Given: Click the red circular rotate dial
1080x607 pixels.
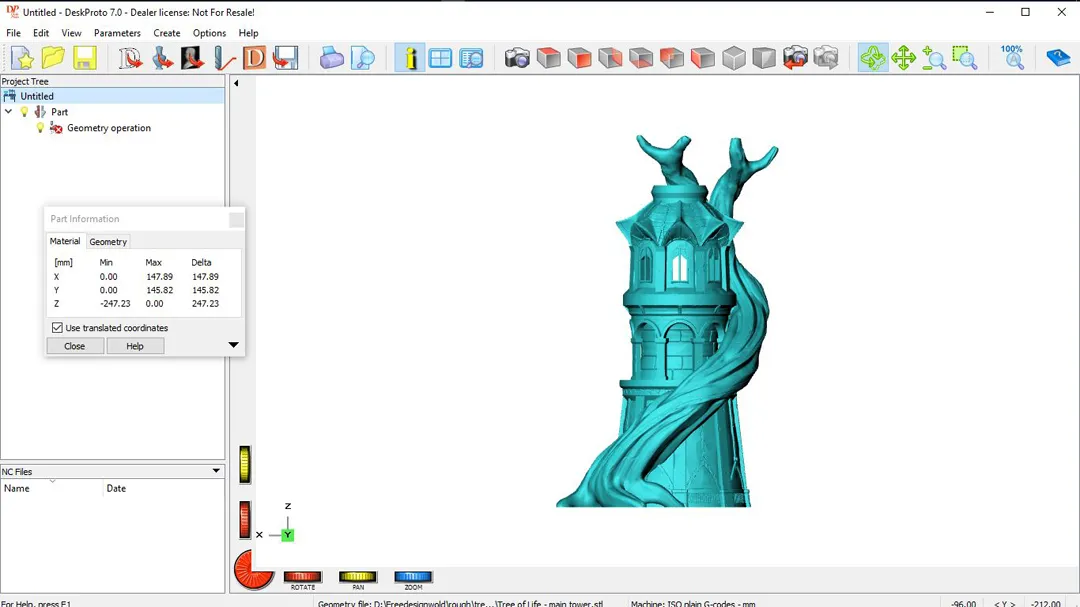Looking at the screenshot, I should point(253,570).
